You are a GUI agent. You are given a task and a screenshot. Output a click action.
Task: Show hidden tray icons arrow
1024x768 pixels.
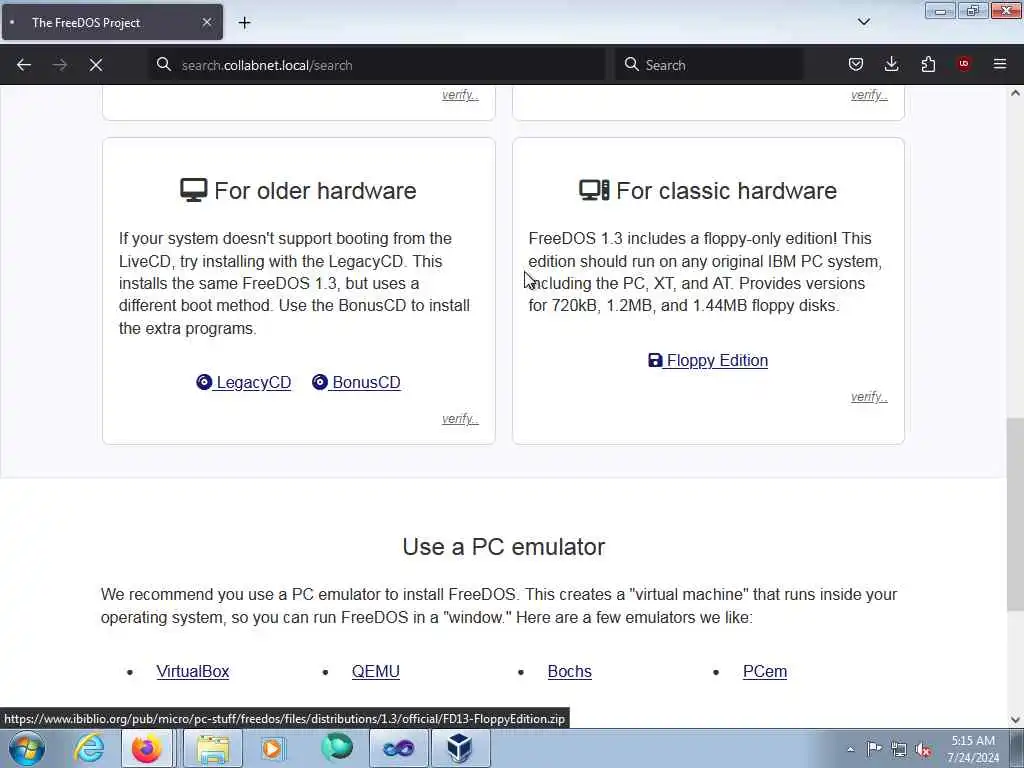(850, 749)
